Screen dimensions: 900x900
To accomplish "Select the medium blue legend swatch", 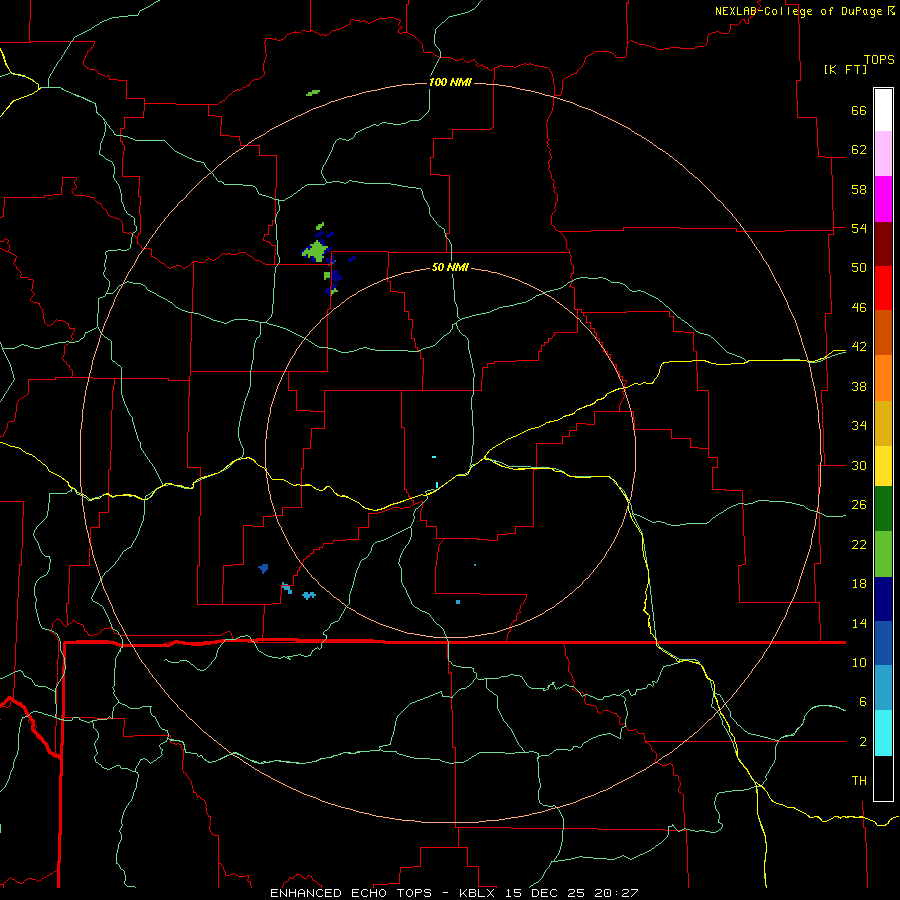I will [x=883, y=643].
